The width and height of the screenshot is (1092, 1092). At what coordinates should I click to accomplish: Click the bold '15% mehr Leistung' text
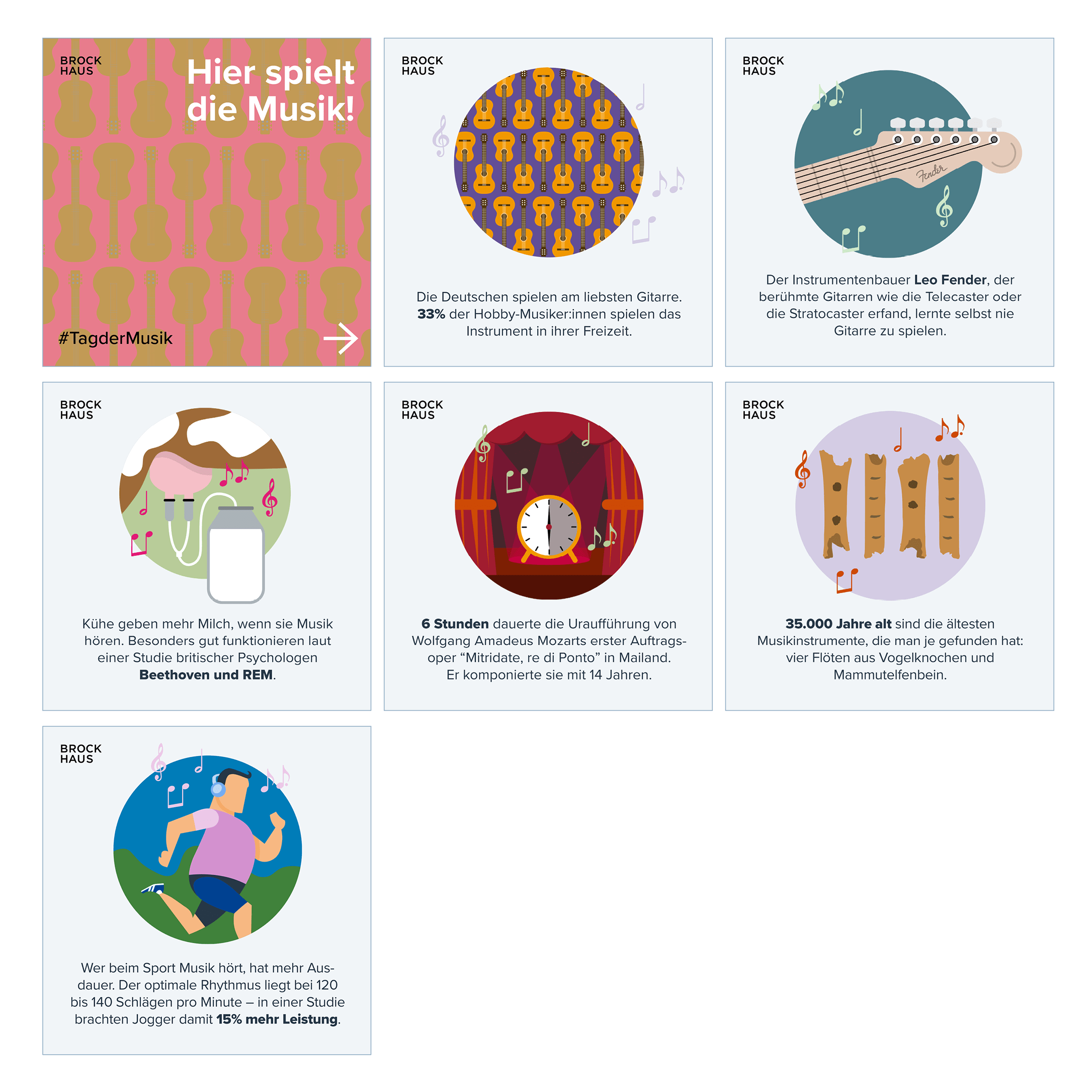click(277, 1019)
